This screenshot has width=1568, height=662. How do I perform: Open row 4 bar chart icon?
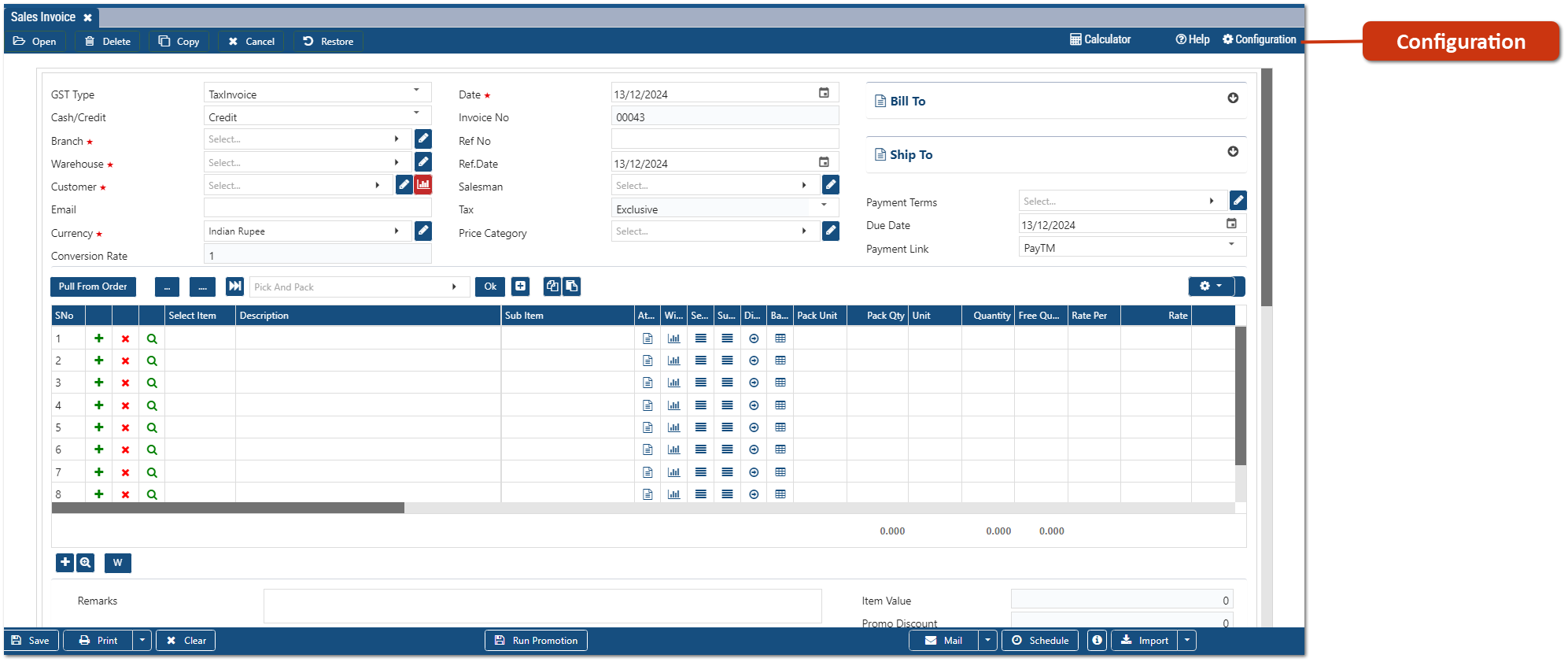coord(674,405)
